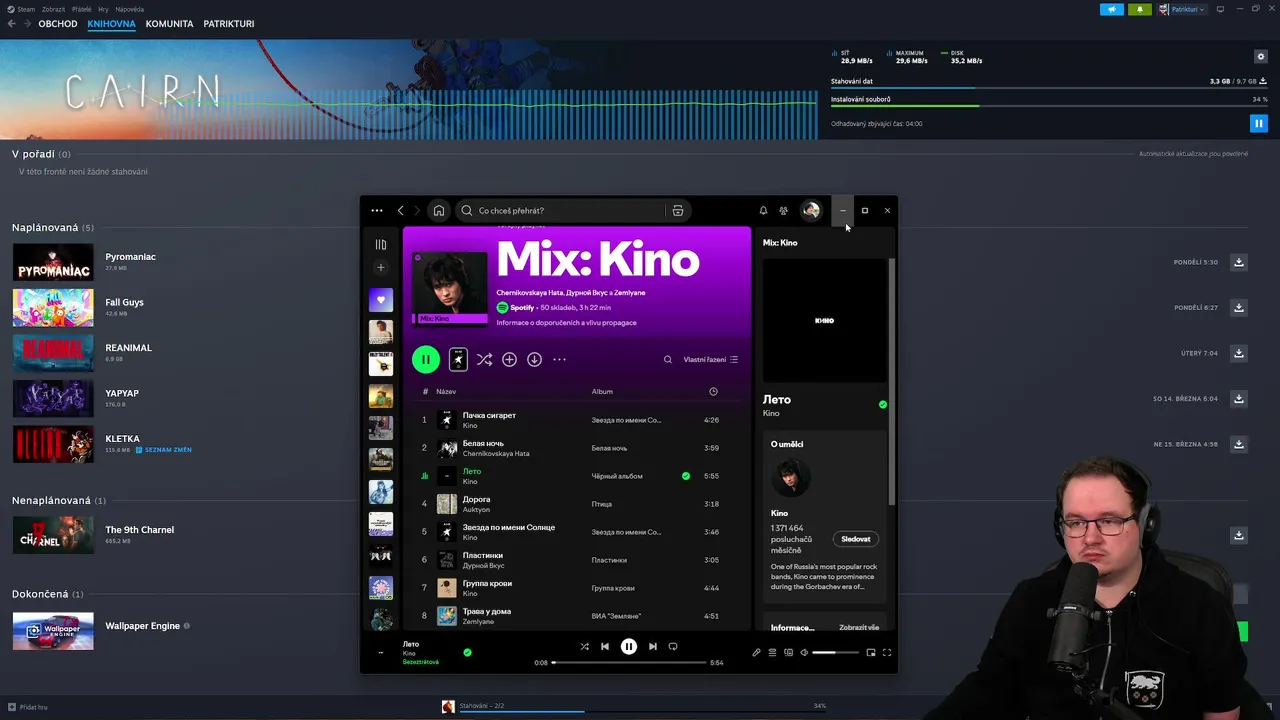Open Spotify notifications bell
The image size is (1280, 720).
pyautogui.click(x=763, y=210)
